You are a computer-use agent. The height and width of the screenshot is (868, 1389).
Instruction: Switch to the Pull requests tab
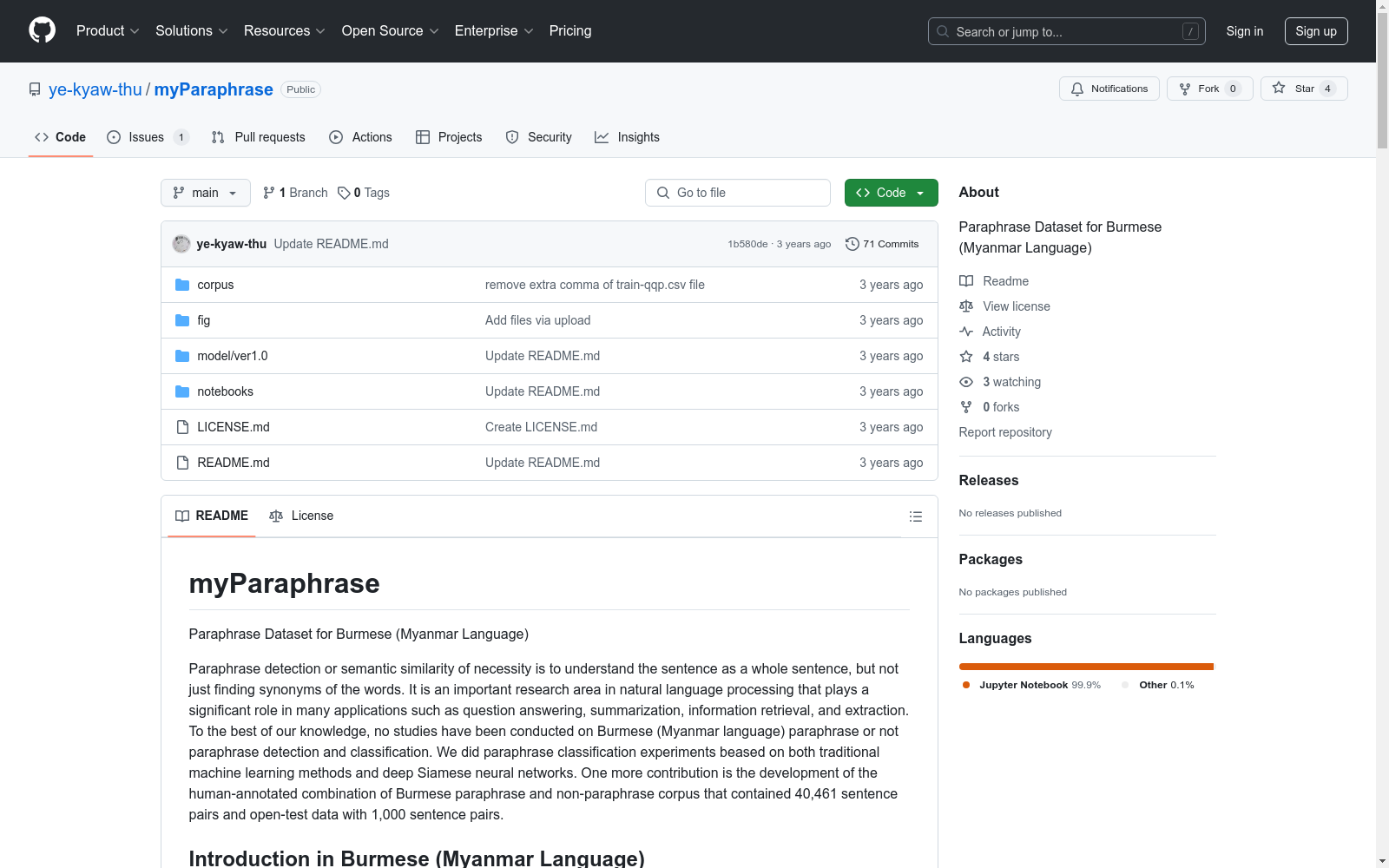(259, 137)
